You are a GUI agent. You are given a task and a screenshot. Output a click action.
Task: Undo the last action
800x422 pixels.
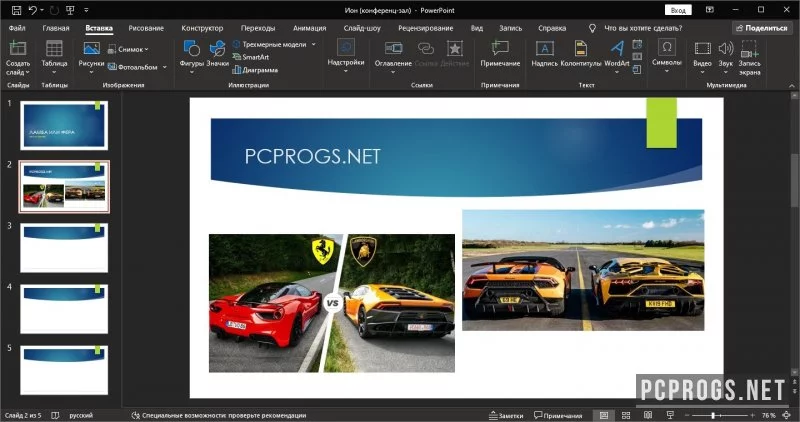tap(33, 10)
